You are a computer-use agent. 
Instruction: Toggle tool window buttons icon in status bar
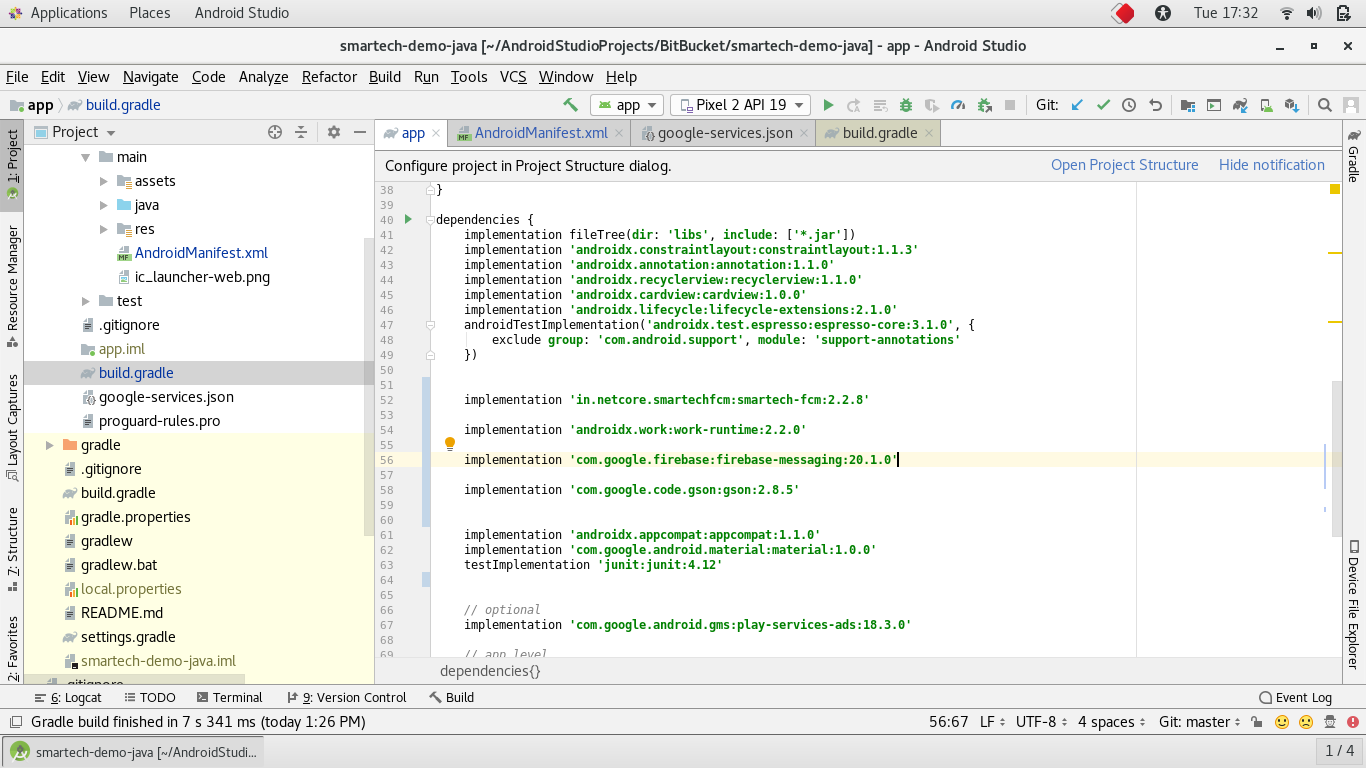click(x=15, y=722)
